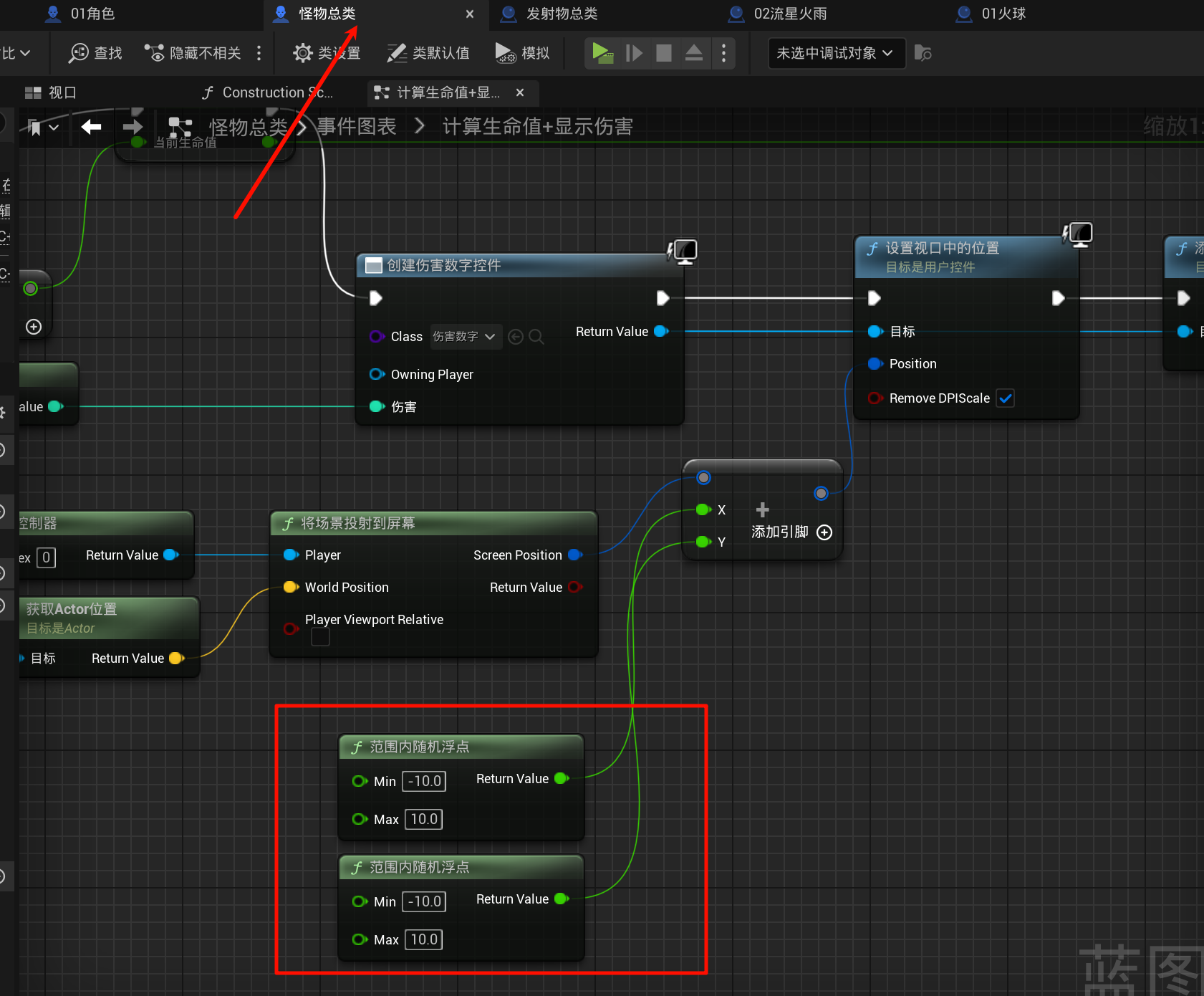Toggle Player Viewport Relative checkbox
Viewport: 1204px width, 996px height.
coord(320,637)
